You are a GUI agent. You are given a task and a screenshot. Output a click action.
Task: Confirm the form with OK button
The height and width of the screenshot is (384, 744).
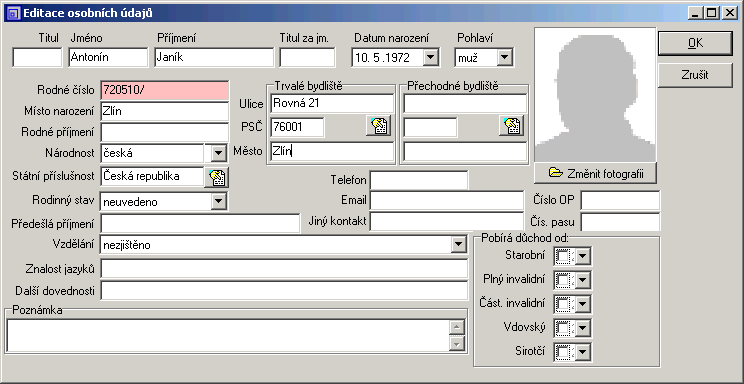coord(695,43)
